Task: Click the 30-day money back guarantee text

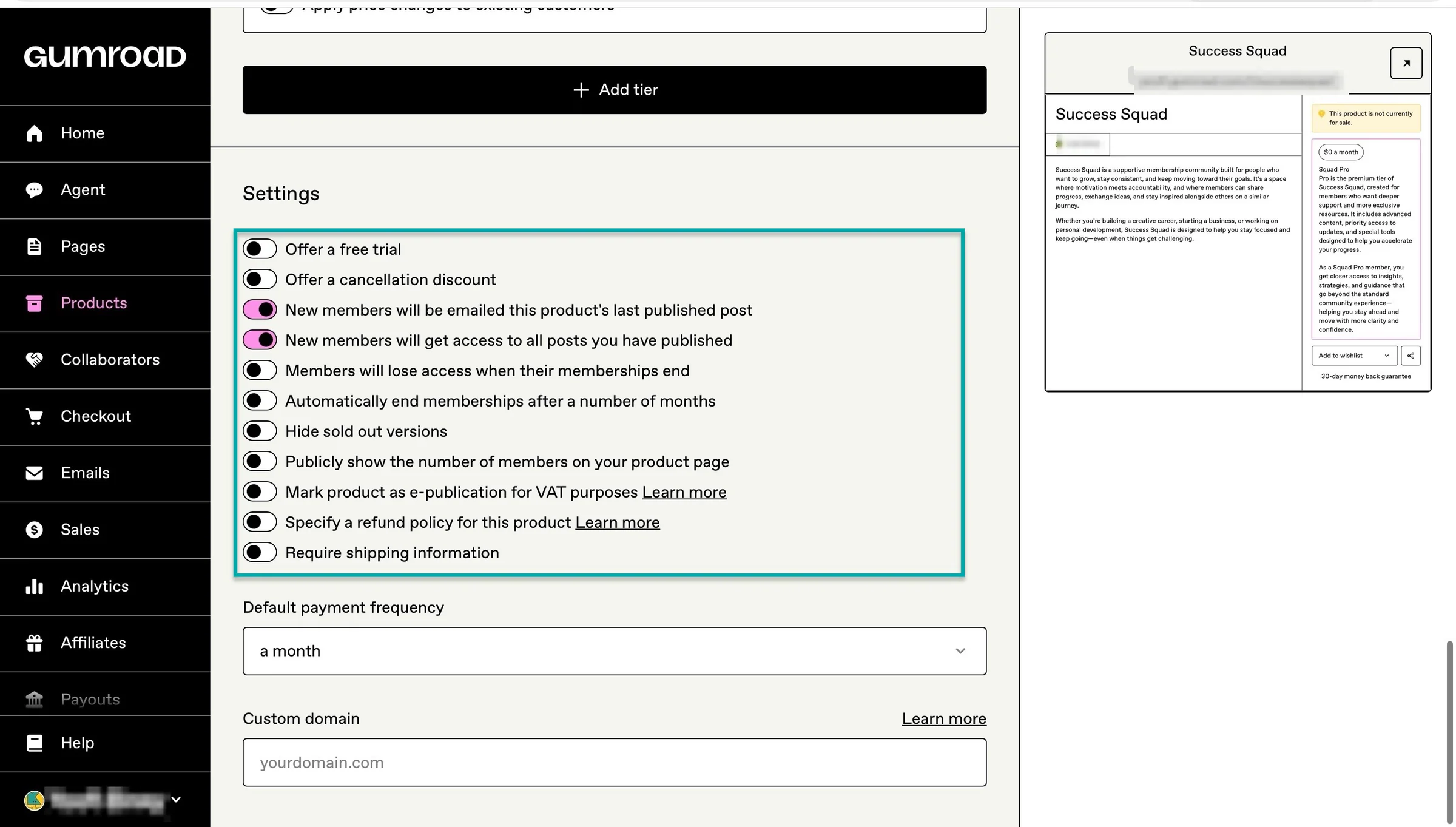Action: (x=1366, y=376)
